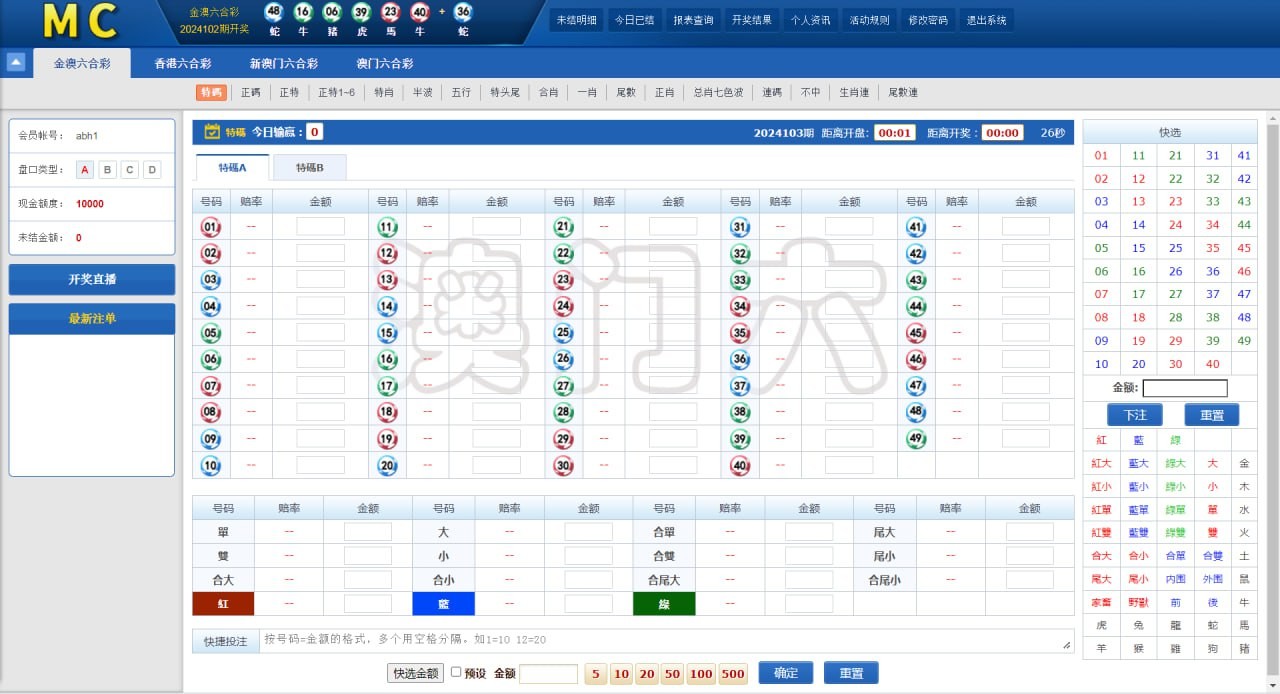Image resolution: width=1280 pixels, height=694 pixels.
Task: Select number ball 49 in betting table
Action: tap(916, 439)
